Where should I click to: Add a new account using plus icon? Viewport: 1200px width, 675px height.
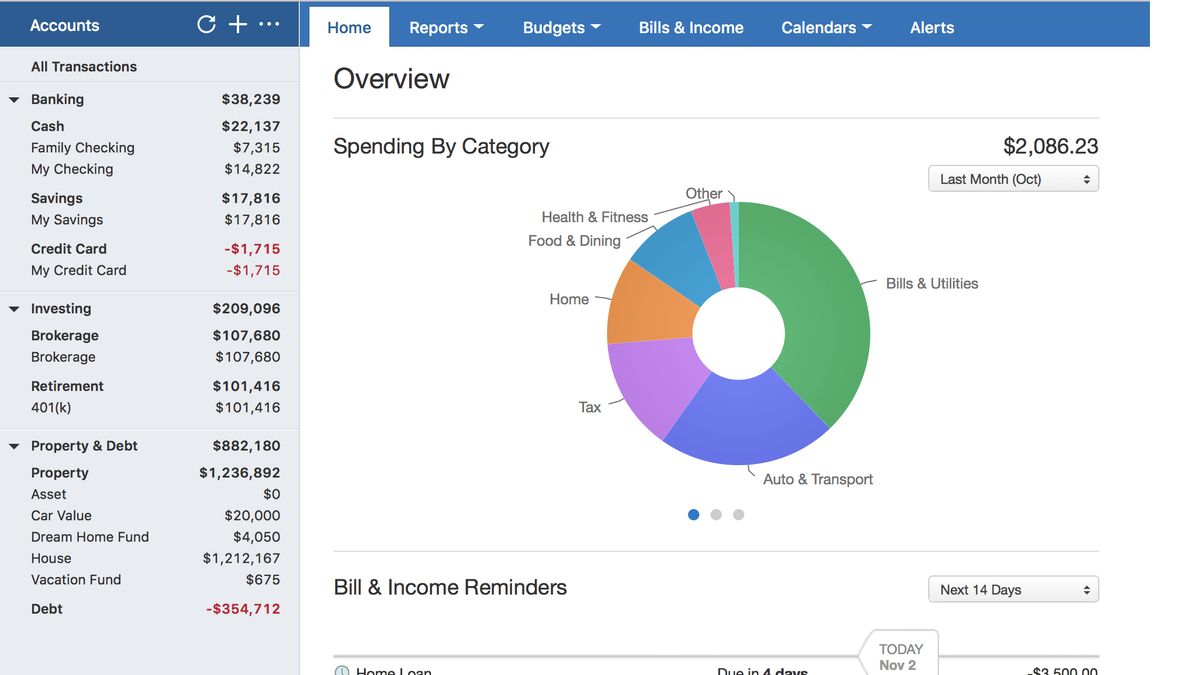click(237, 24)
